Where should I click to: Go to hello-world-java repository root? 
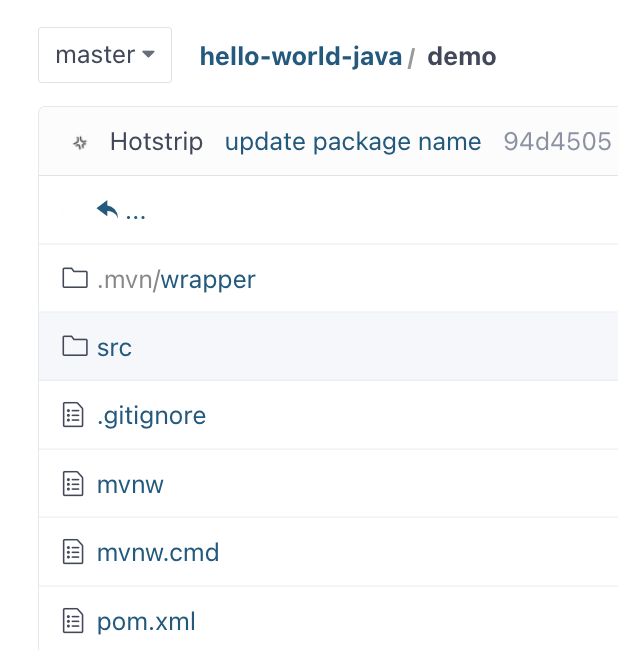click(300, 56)
